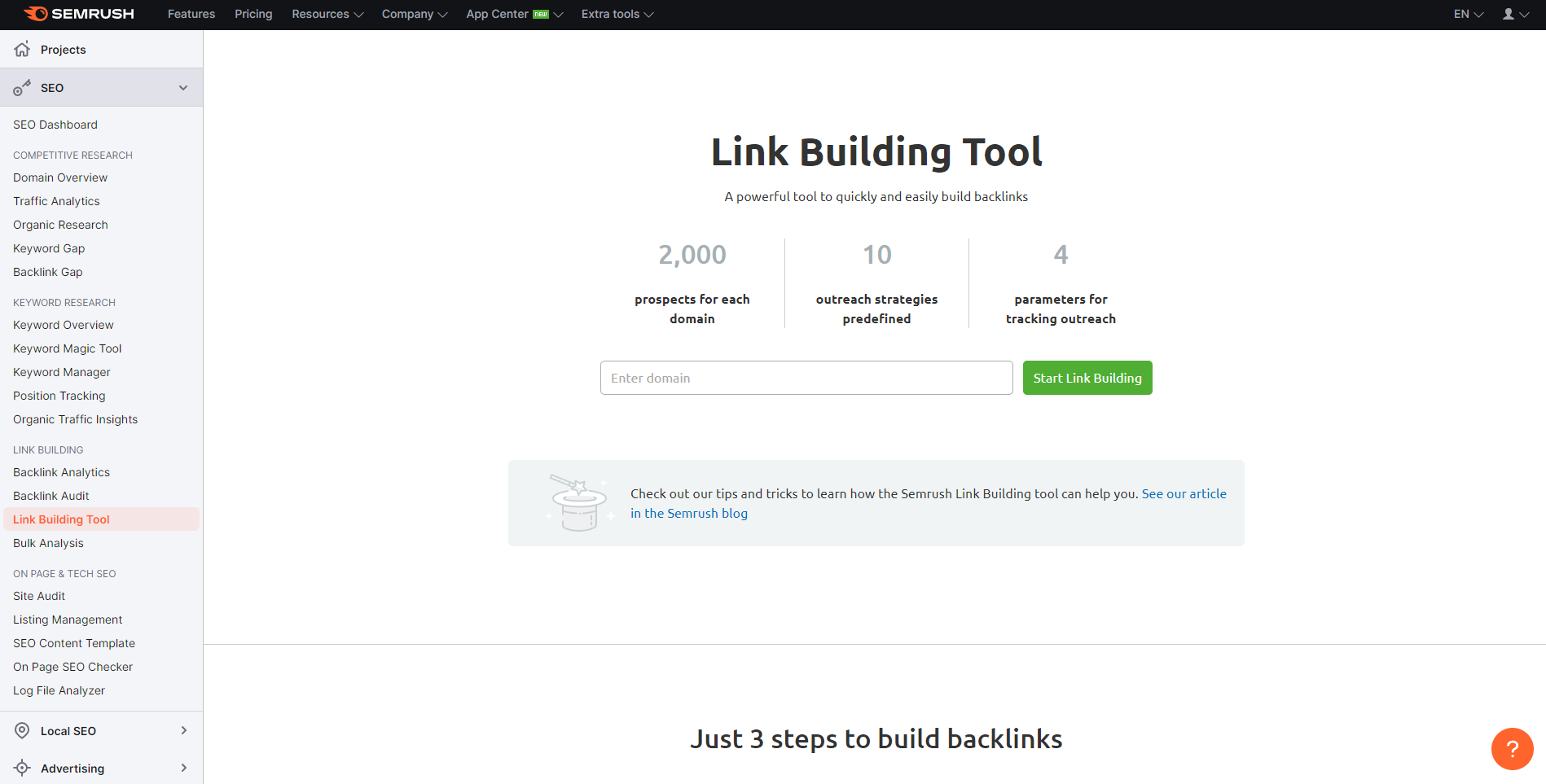Expand the Advertising section arrow
Image resolution: width=1546 pixels, height=784 pixels.
[x=184, y=768]
